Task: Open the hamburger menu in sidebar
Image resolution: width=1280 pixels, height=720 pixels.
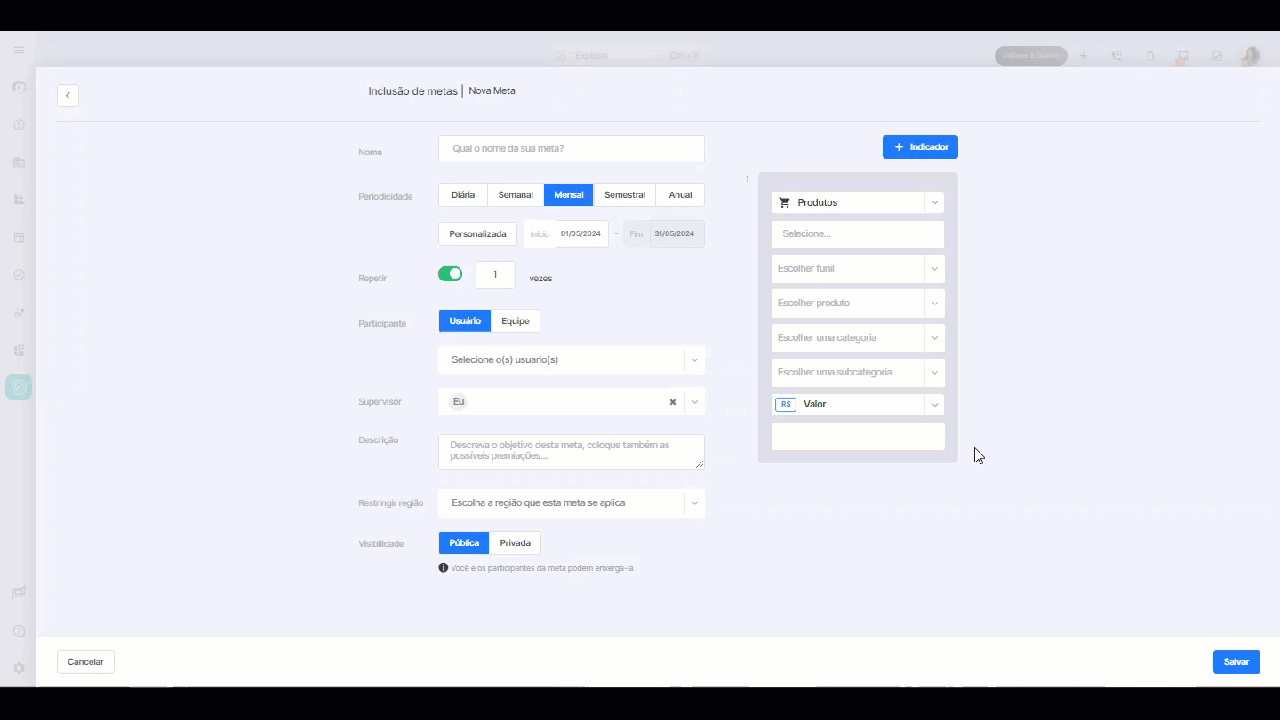Action: pyautogui.click(x=19, y=50)
